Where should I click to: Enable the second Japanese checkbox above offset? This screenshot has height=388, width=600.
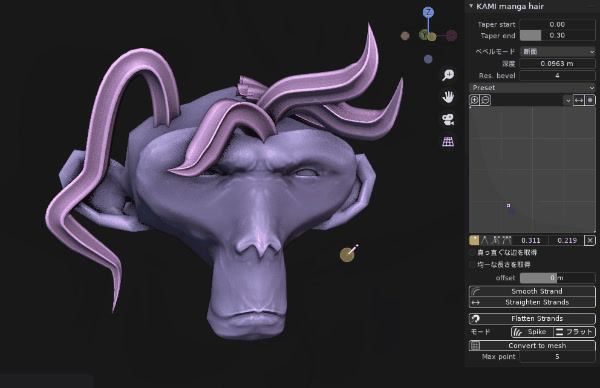pyautogui.click(x=473, y=264)
